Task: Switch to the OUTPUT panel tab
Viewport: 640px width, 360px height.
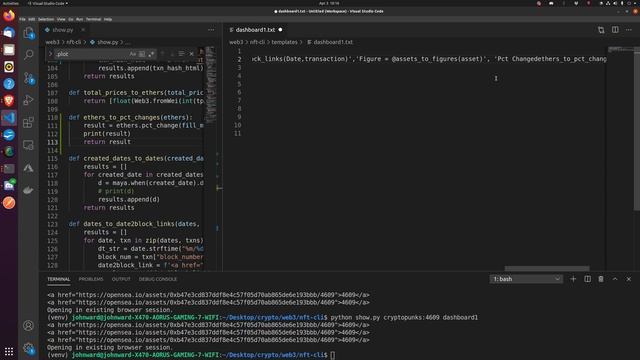Action: (121, 279)
